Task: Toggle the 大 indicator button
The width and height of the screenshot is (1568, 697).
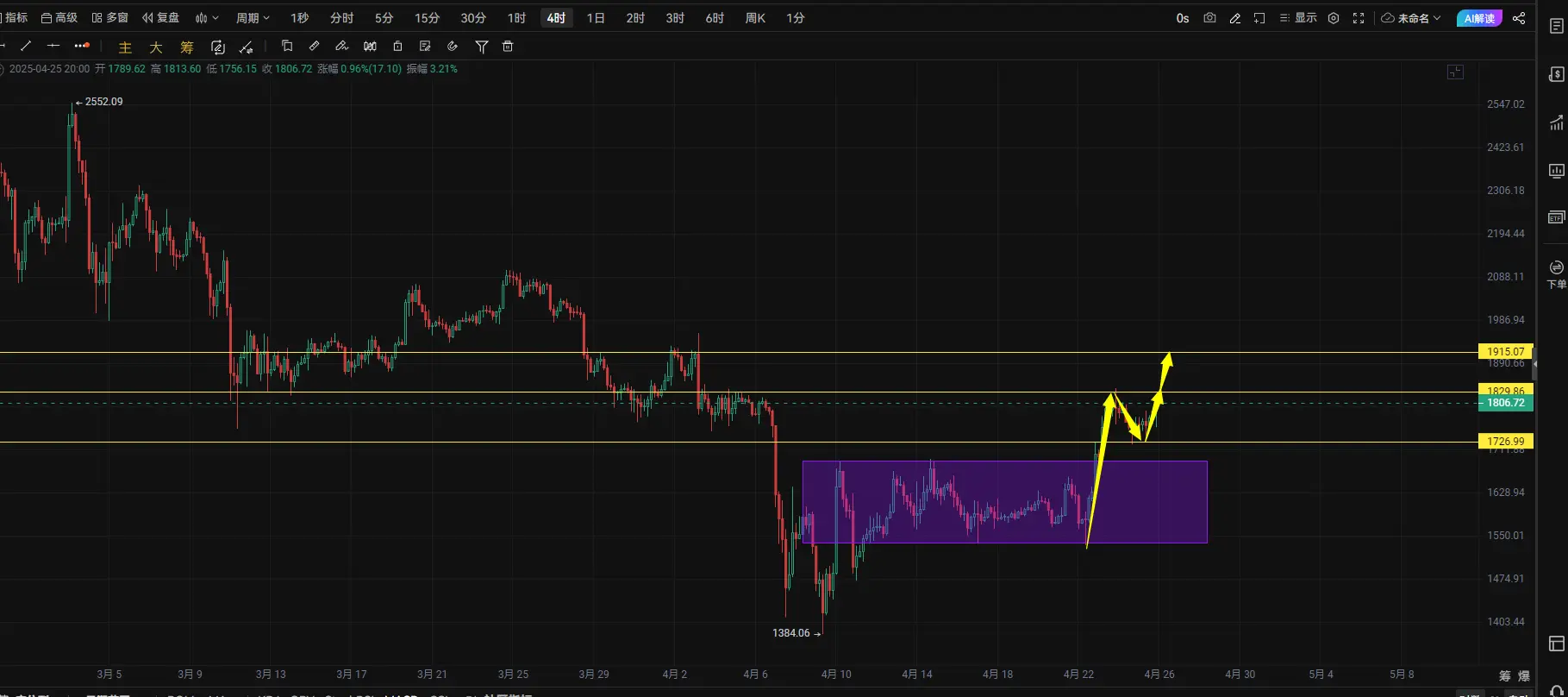Action: (x=156, y=47)
